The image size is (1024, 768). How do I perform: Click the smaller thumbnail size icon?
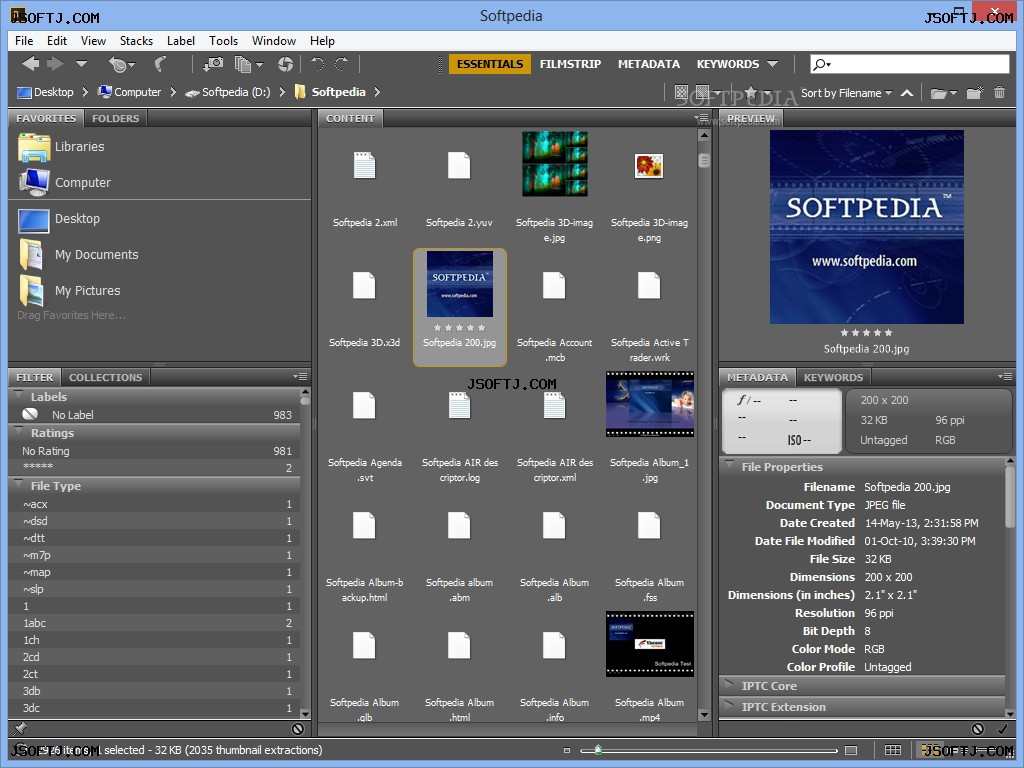click(567, 750)
